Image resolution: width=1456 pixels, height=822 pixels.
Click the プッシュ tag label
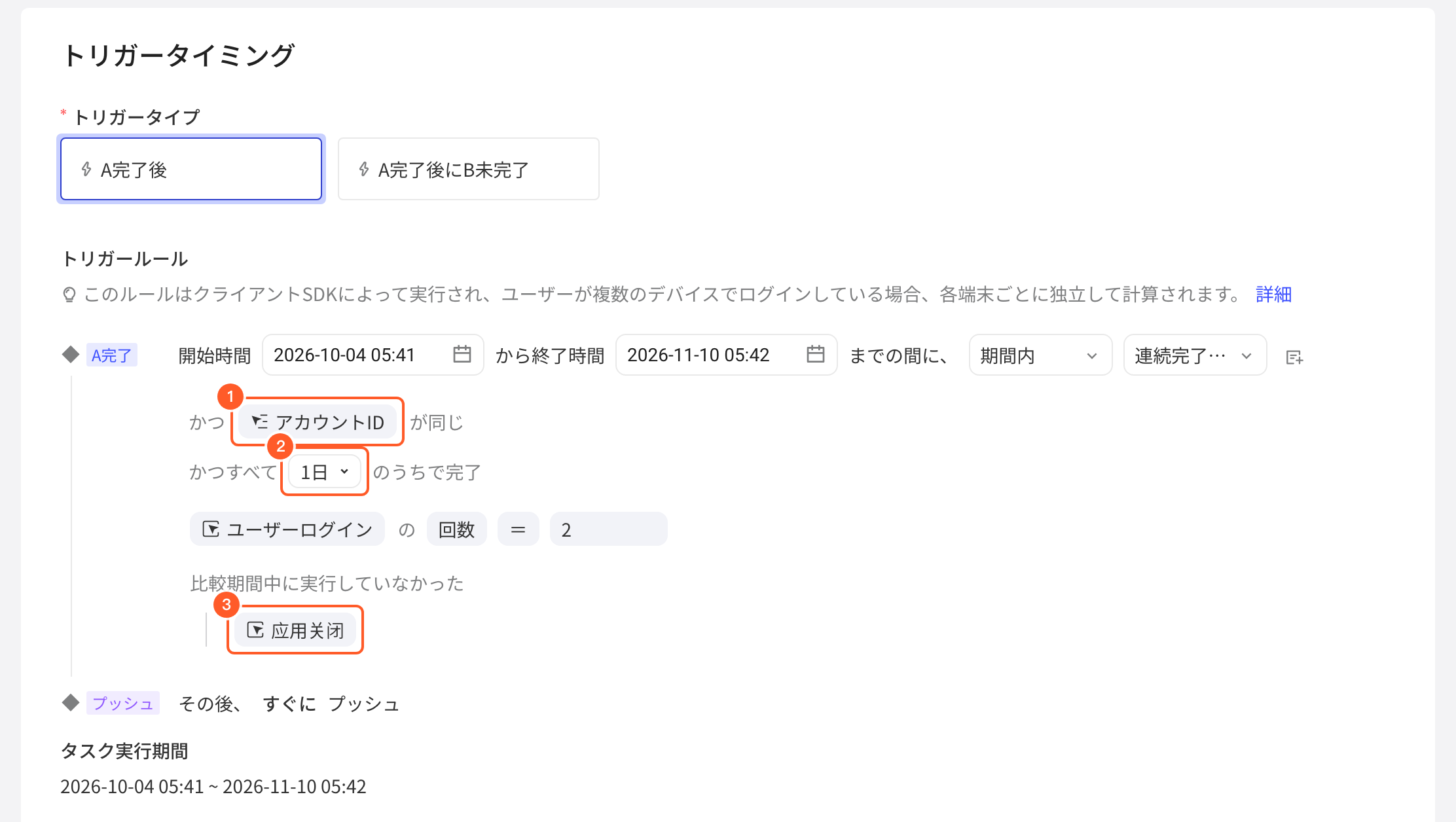(122, 704)
